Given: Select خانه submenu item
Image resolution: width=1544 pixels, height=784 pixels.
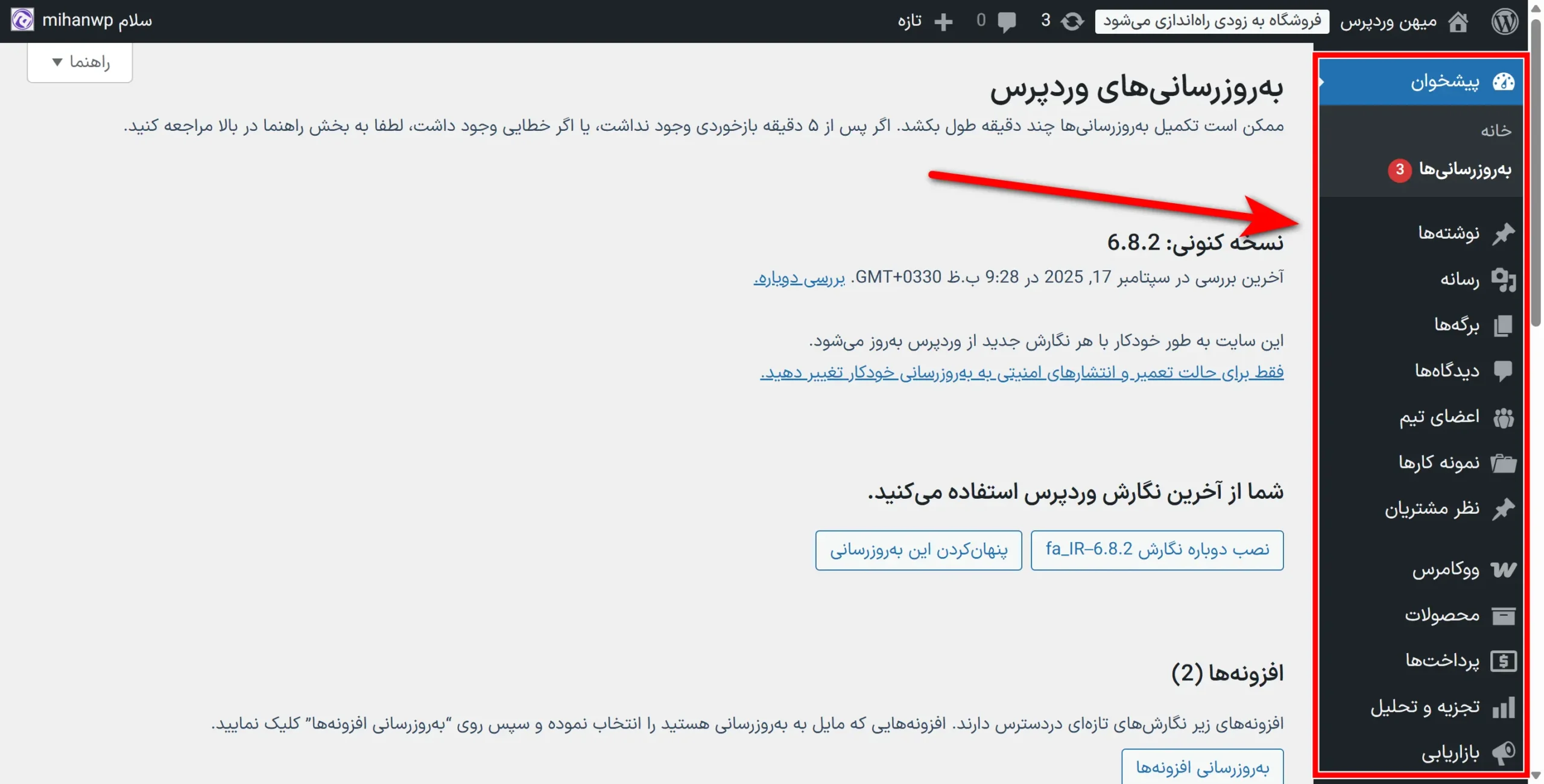Looking at the screenshot, I should pos(1496,130).
